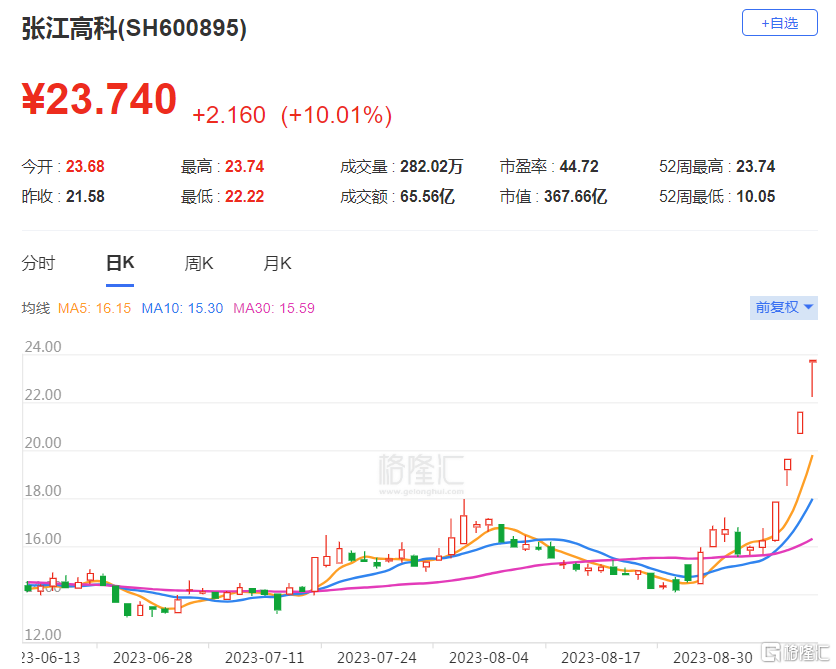Click the 12.00 y-axis label
Viewport: 836px width, 669px height.
coord(43,635)
